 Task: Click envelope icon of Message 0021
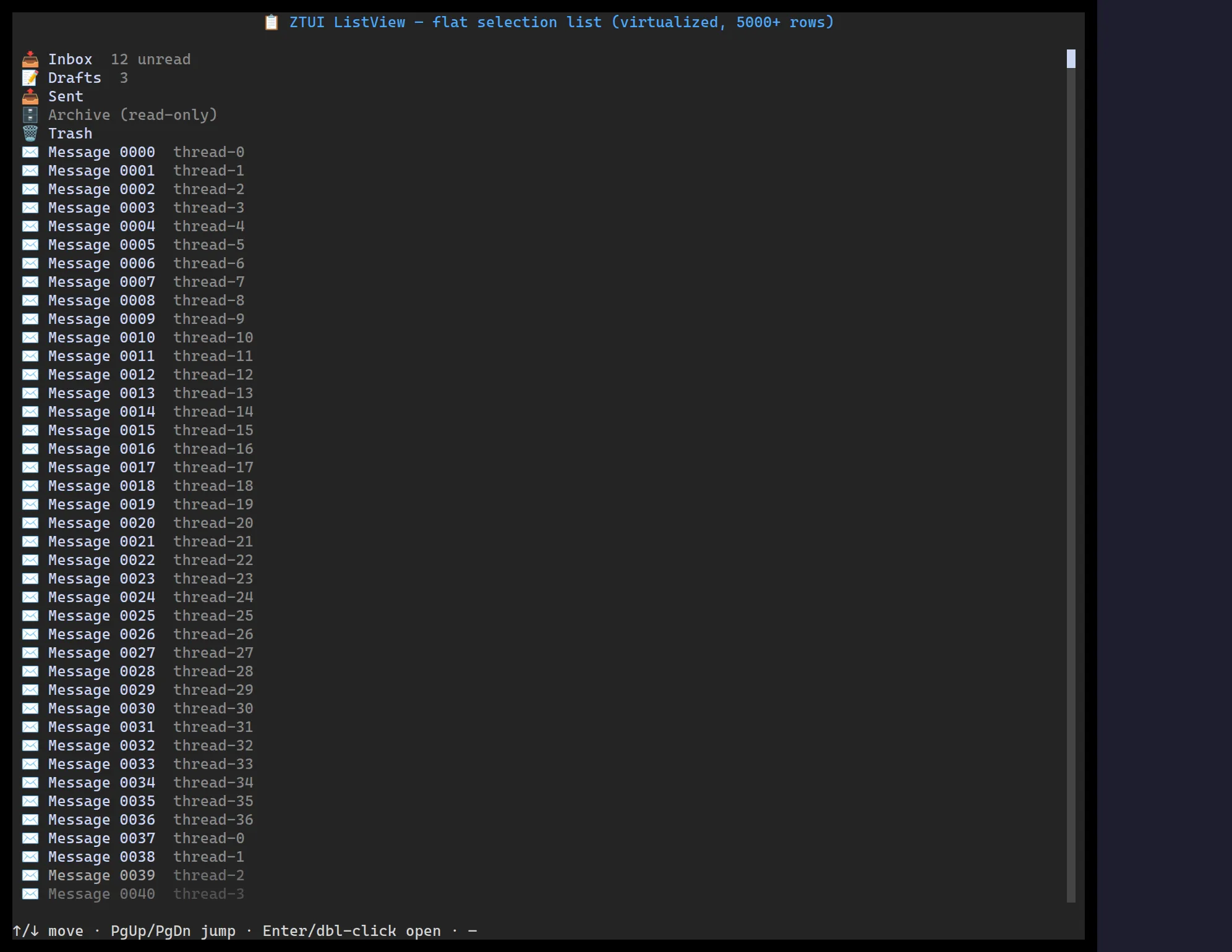(x=30, y=542)
